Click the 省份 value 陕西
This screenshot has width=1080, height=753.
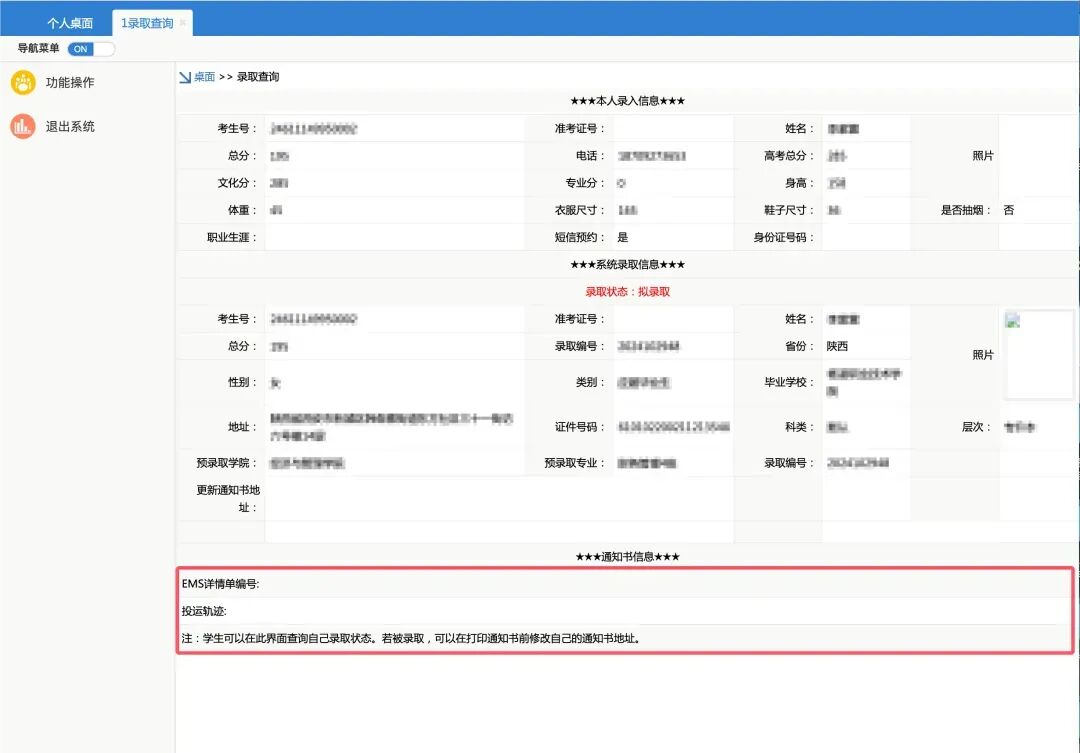(x=837, y=346)
